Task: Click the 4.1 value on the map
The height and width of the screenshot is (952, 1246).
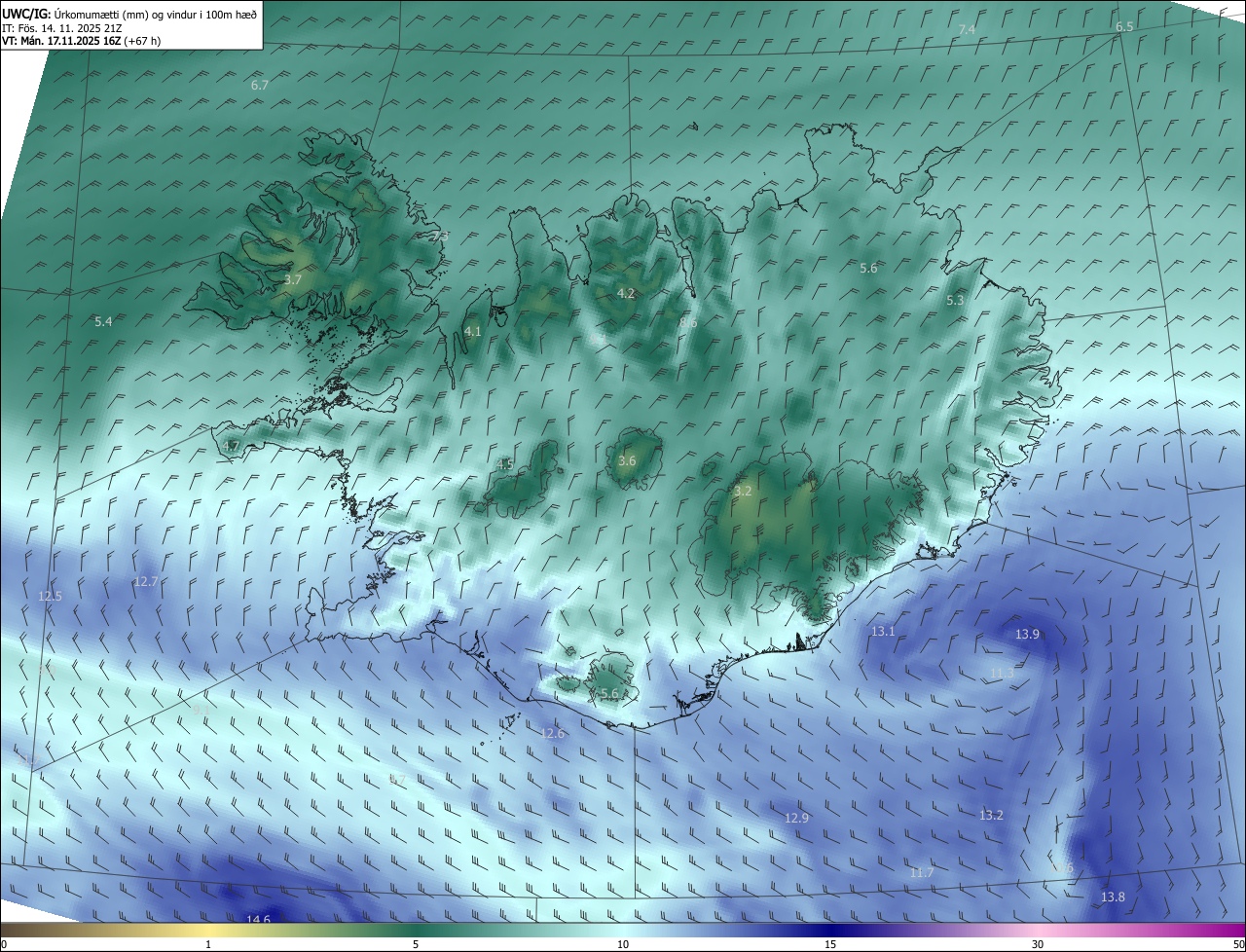Action: 473,331
